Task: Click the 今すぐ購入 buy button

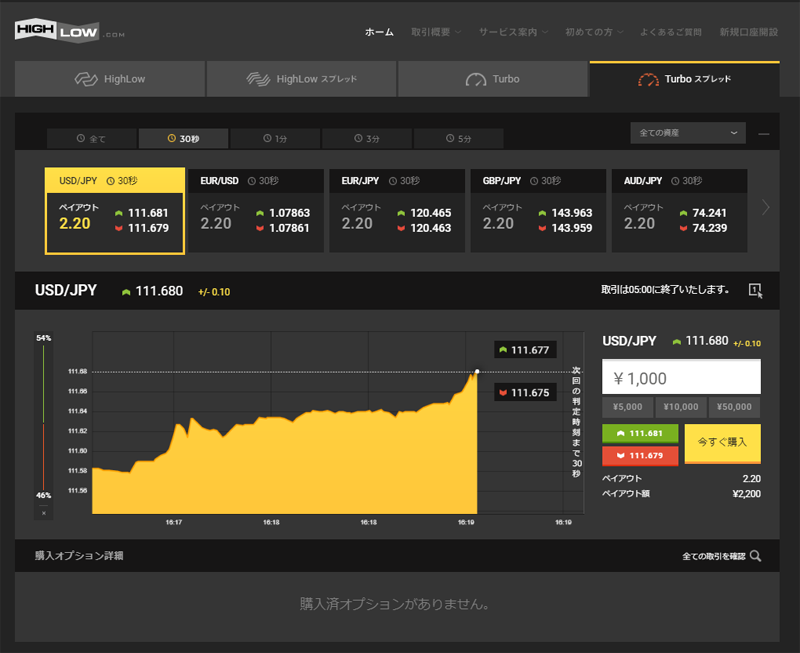Action: coord(722,443)
